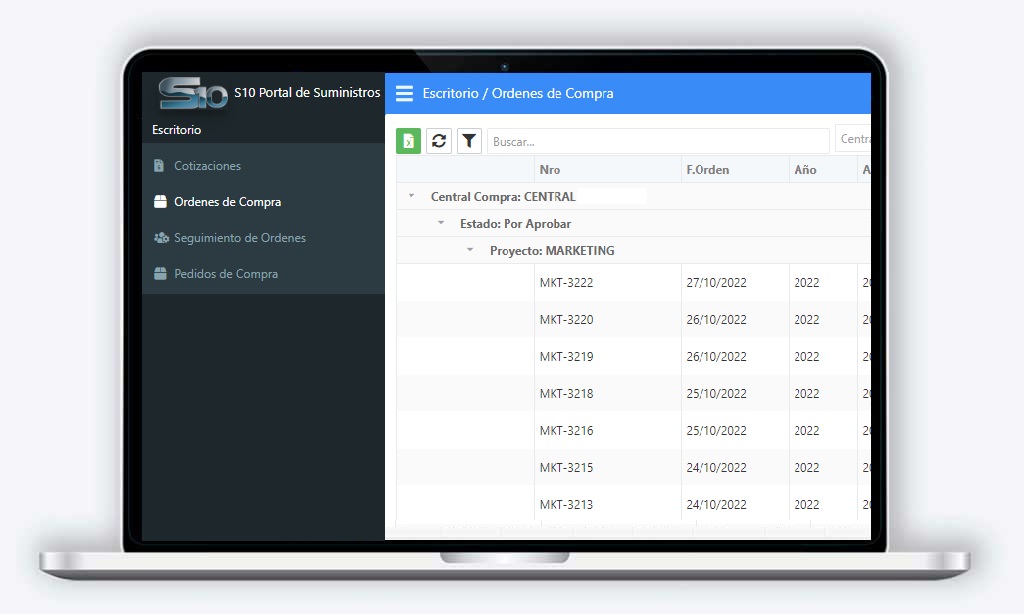Open the Centra dropdown field
The width and height of the screenshot is (1024, 614).
click(853, 139)
